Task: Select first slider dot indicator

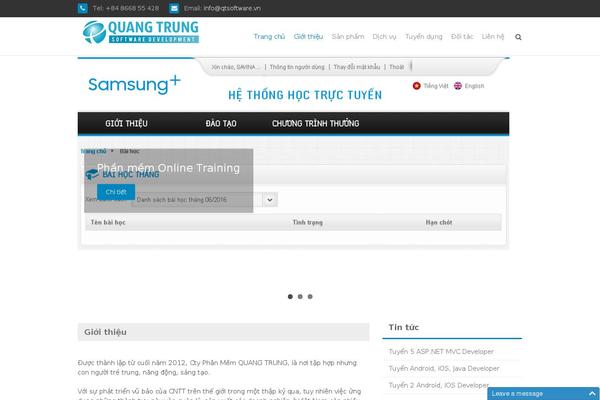Action: pyautogui.click(x=290, y=297)
